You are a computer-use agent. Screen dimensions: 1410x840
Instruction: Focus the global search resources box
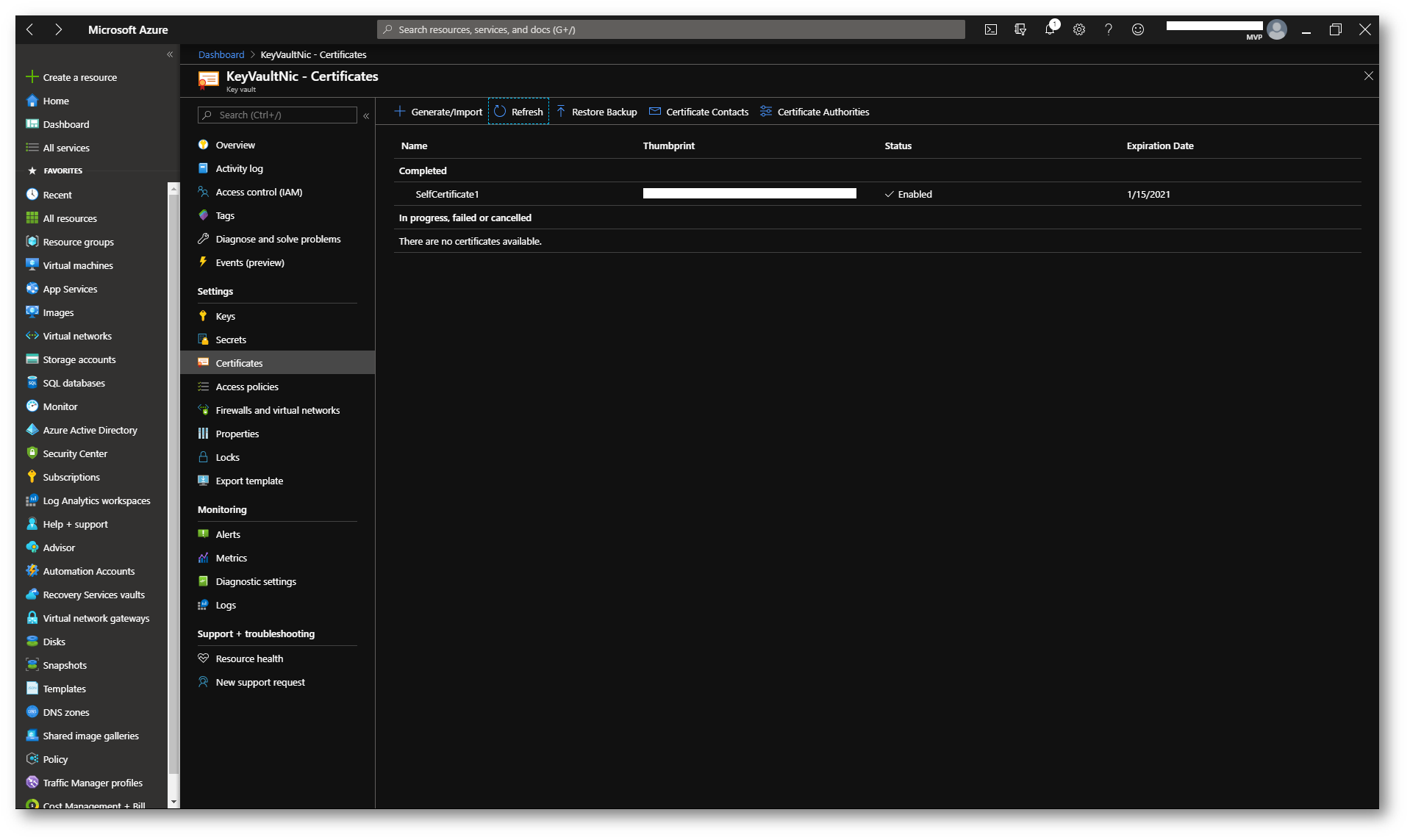(671, 29)
